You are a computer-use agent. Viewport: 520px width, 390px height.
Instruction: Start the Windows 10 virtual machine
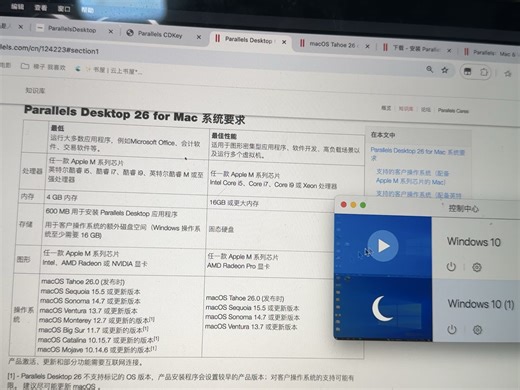pyautogui.click(x=383, y=246)
